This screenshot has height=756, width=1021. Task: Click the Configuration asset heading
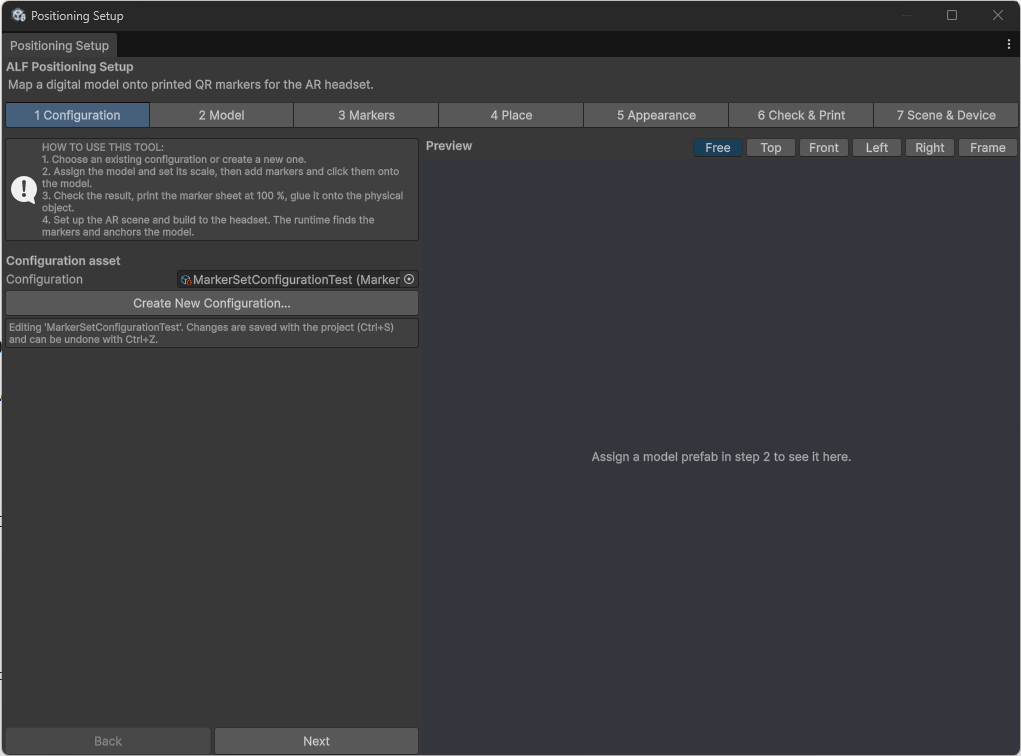coord(63,260)
